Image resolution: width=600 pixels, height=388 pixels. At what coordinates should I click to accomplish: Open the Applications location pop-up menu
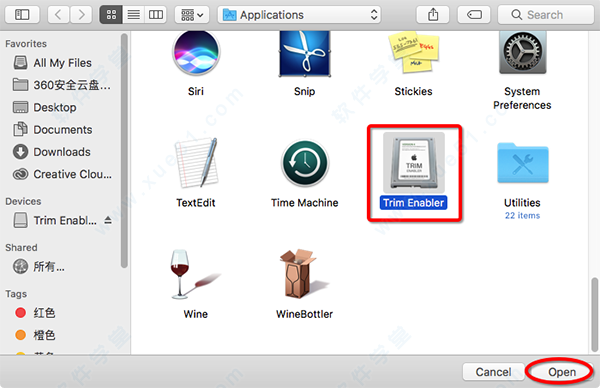[299, 15]
